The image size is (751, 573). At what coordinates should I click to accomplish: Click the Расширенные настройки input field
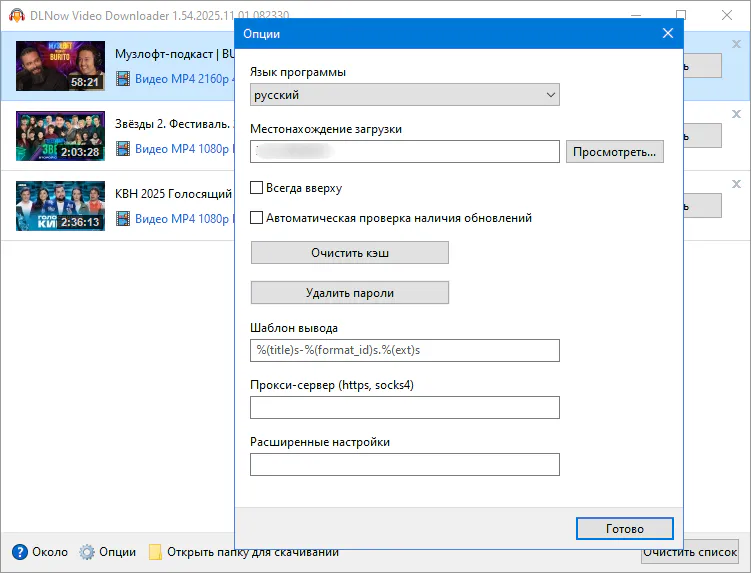(x=404, y=464)
